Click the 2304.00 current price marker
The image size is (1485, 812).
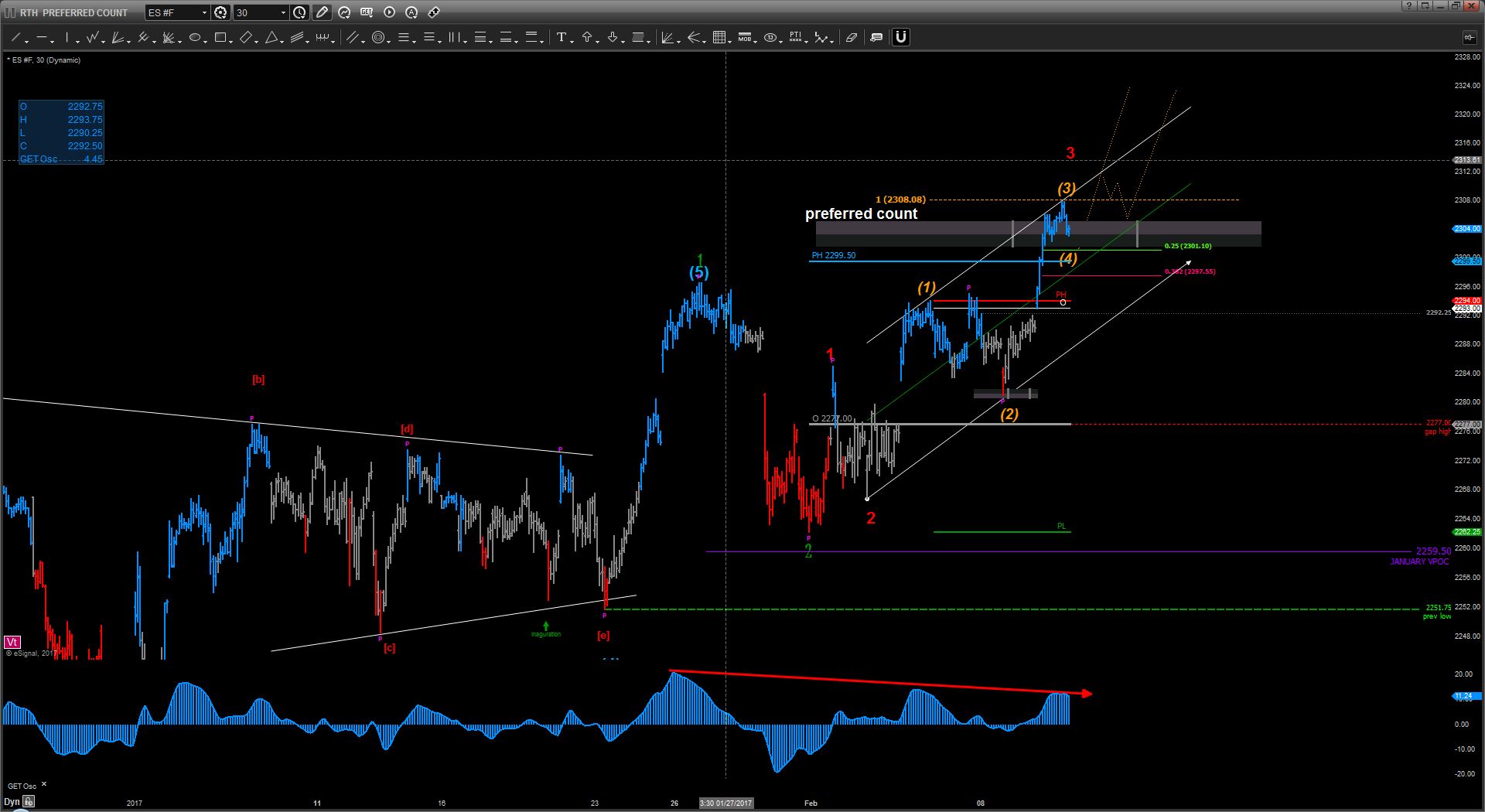click(1467, 229)
